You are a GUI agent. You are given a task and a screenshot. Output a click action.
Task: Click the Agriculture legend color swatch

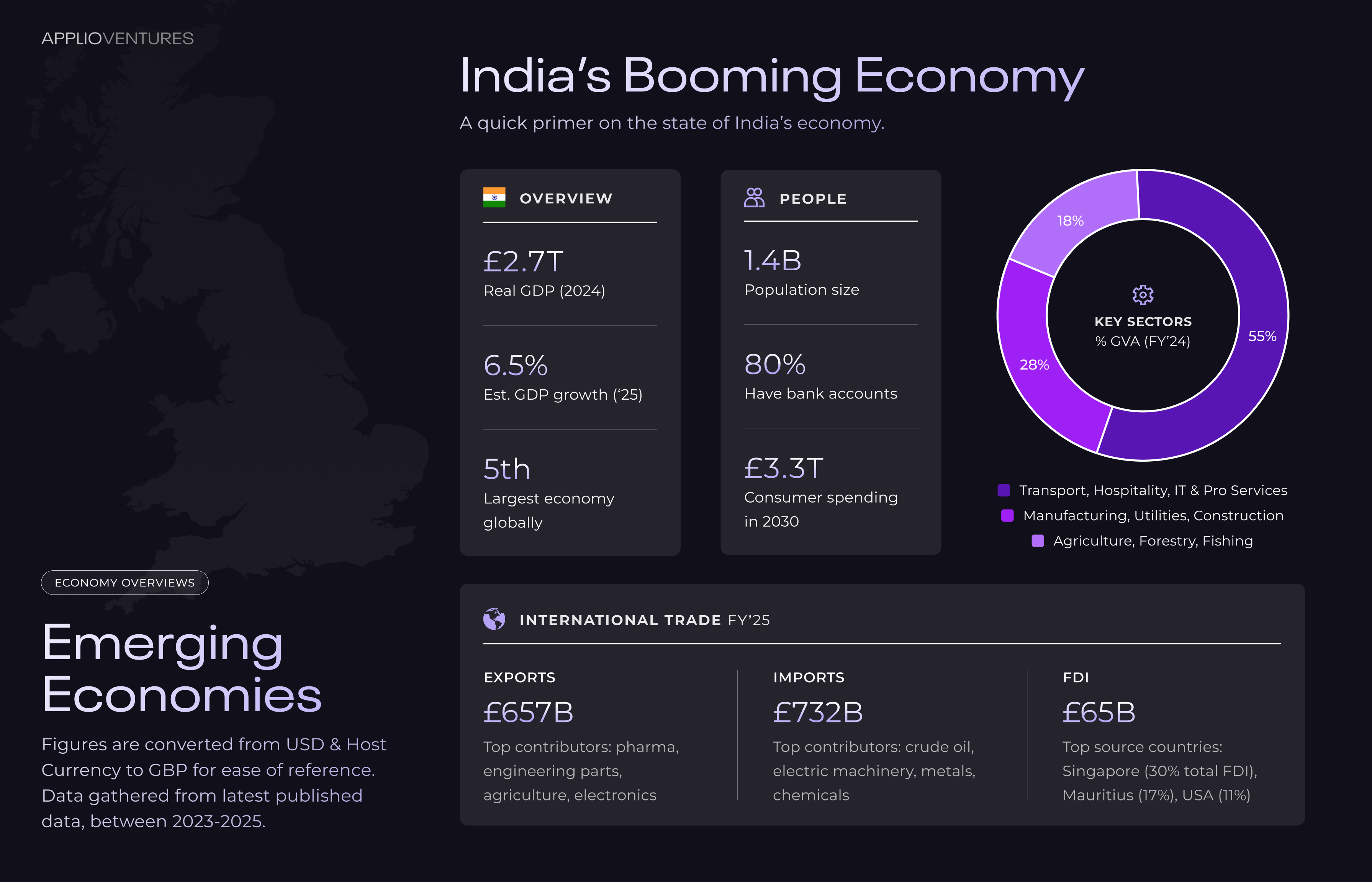tap(1037, 541)
